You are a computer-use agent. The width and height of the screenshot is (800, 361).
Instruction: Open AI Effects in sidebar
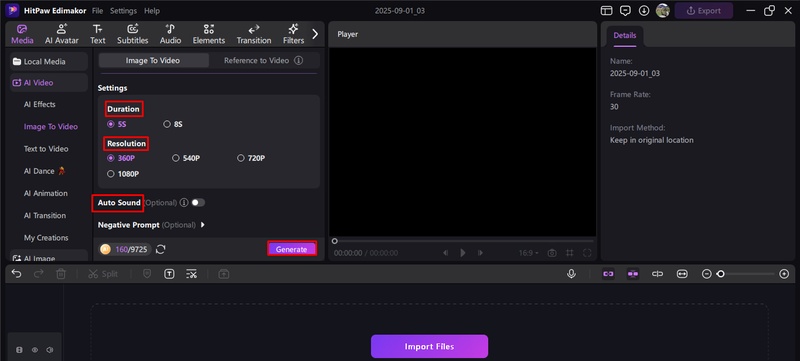pos(40,105)
